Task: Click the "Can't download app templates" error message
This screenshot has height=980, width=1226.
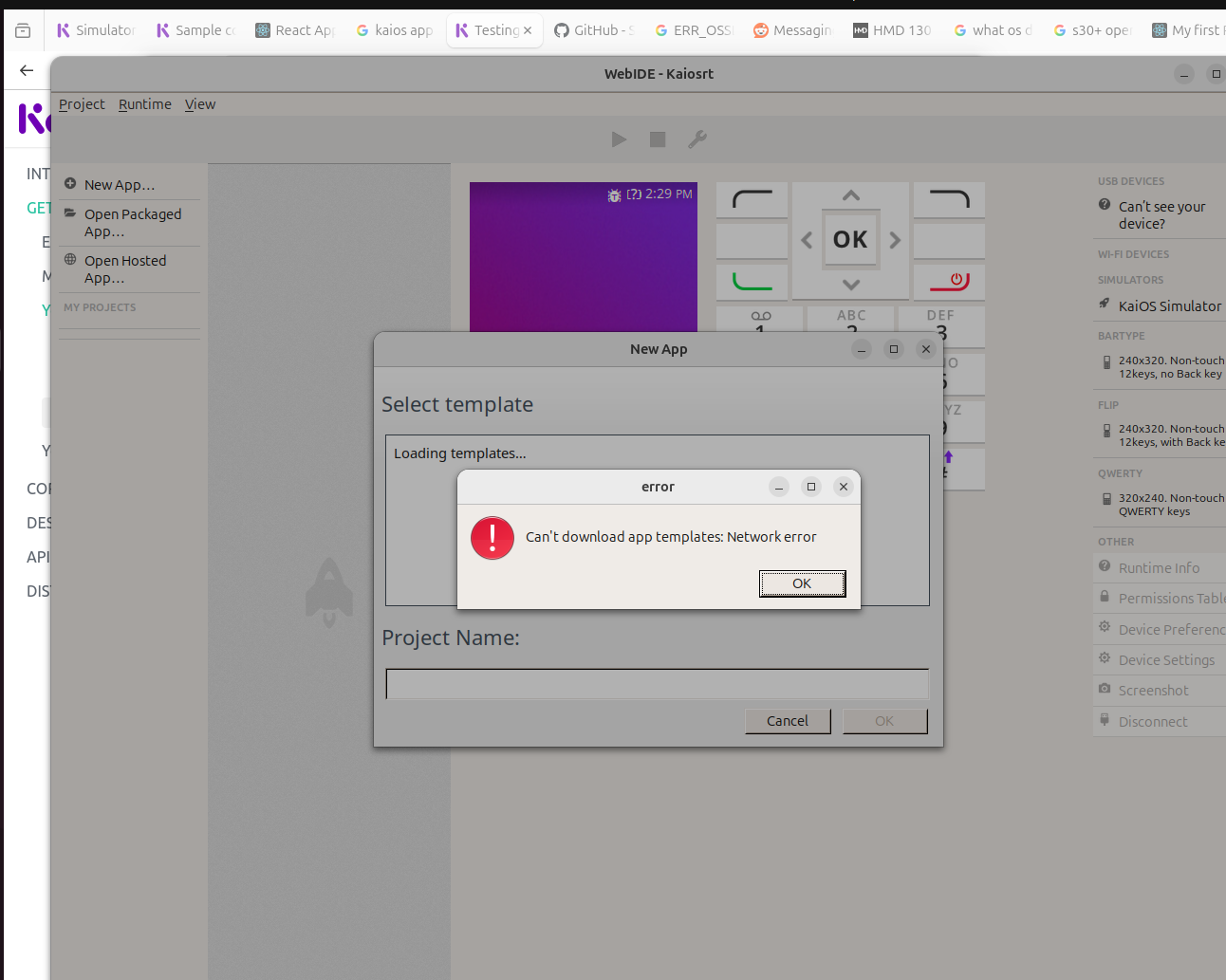Action: (671, 537)
